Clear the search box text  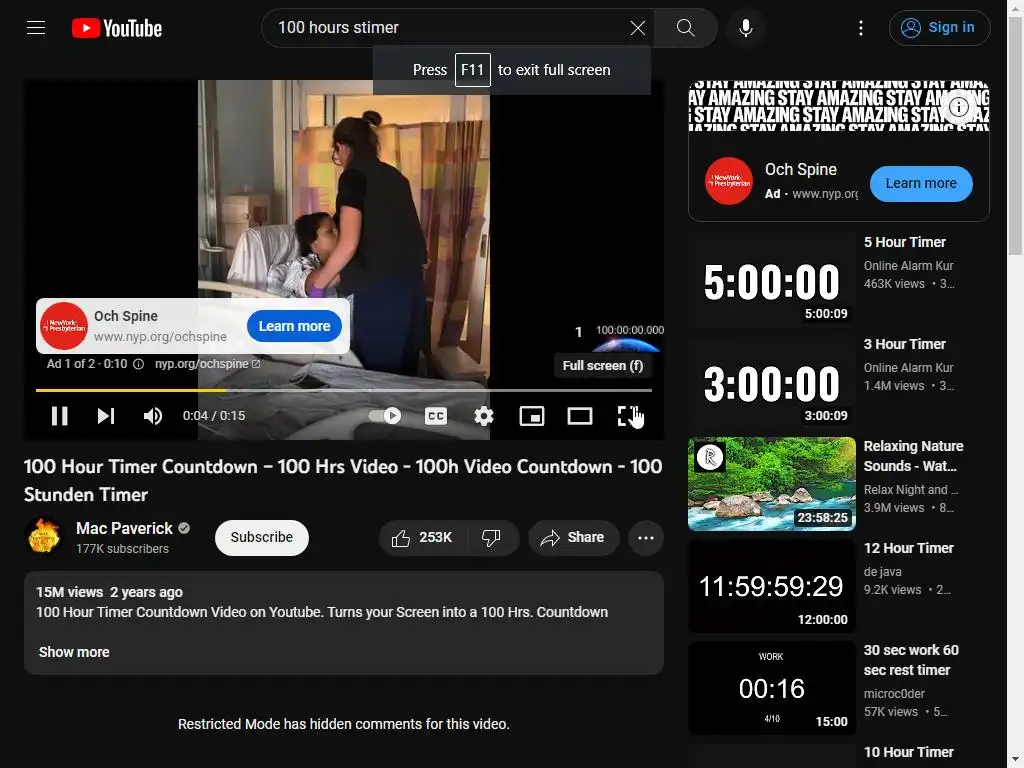637,27
